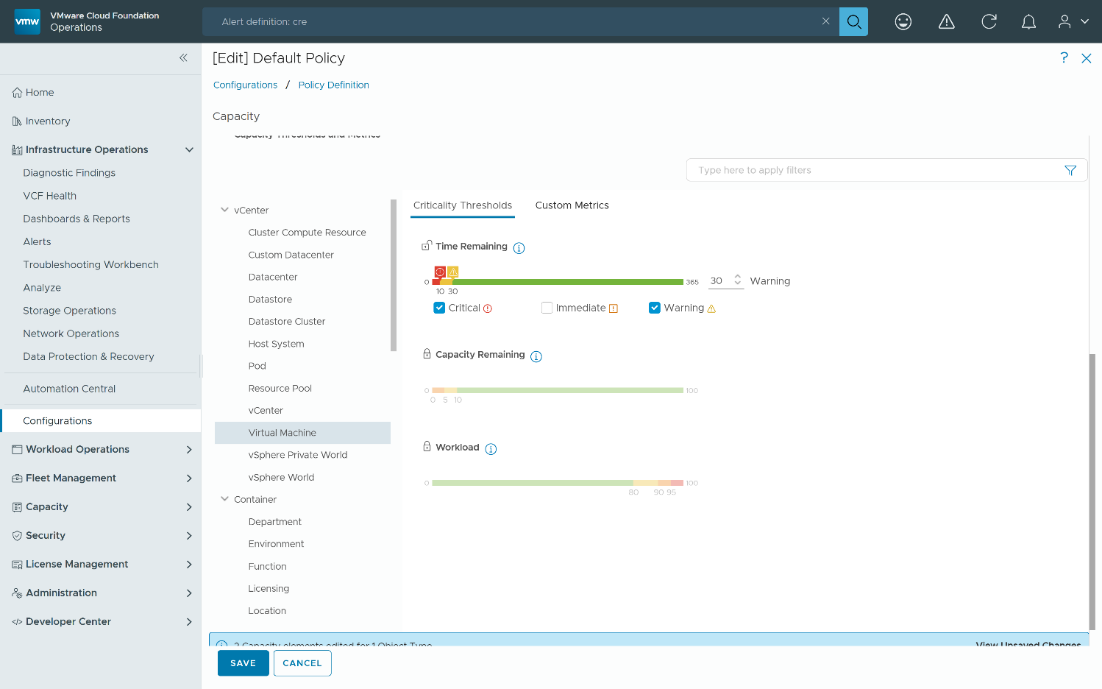Open the Configurations breadcrumb link

[245, 85]
